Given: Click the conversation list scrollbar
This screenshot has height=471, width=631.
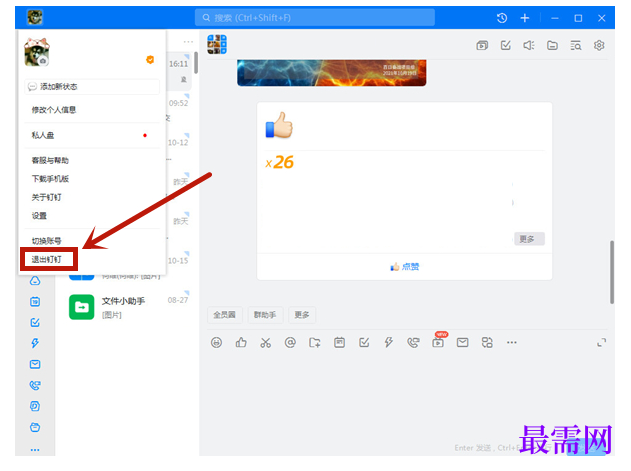Looking at the screenshot, I should pos(196,63).
